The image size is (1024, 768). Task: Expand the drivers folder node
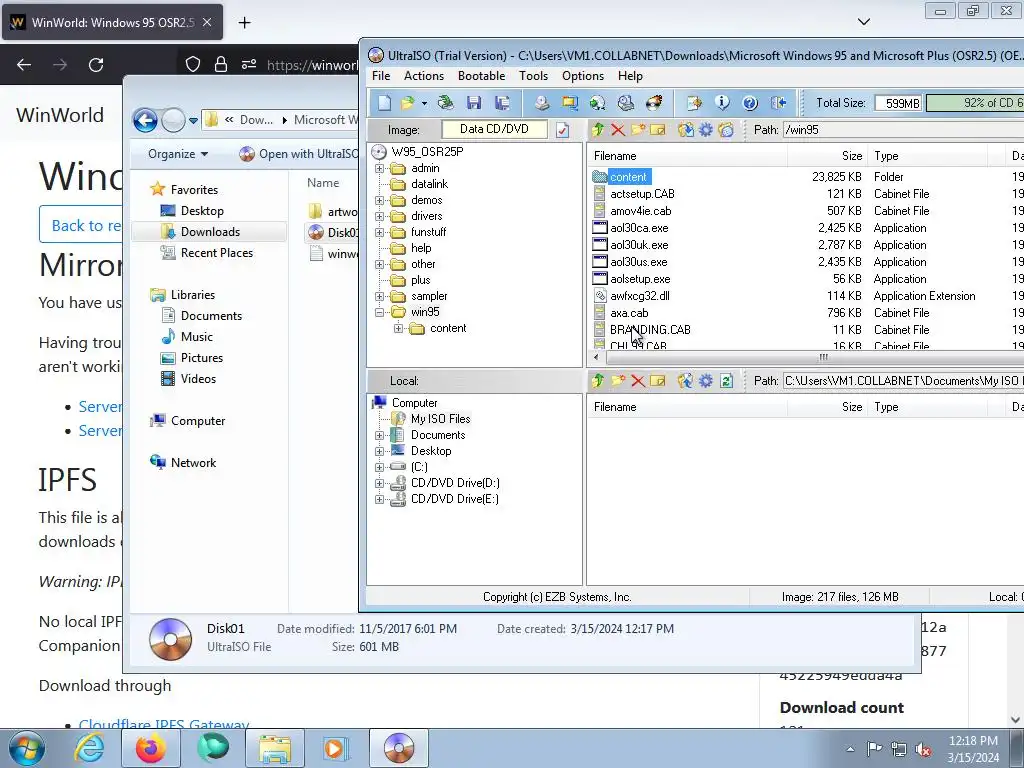coord(379,216)
